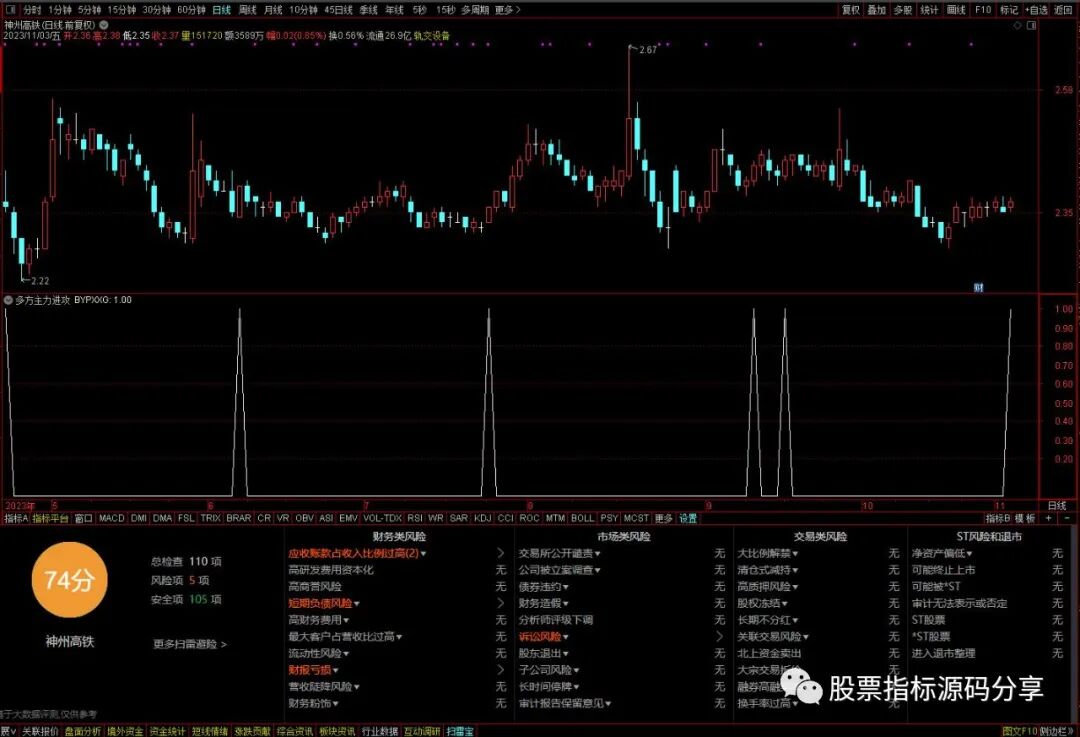The height and width of the screenshot is (737, 1080).
Task: Click the 日线 label at axis right
Action: coord(1057,506)
